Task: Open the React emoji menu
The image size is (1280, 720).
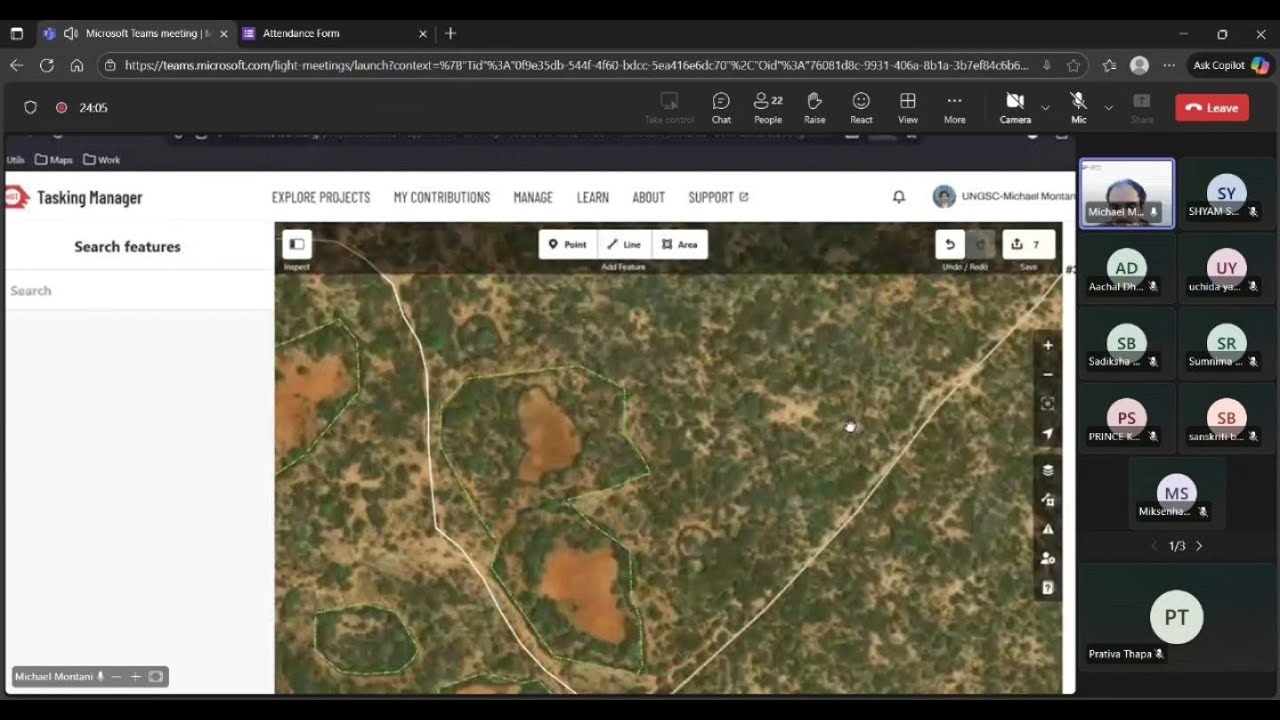Action: [x=861, y=108]
